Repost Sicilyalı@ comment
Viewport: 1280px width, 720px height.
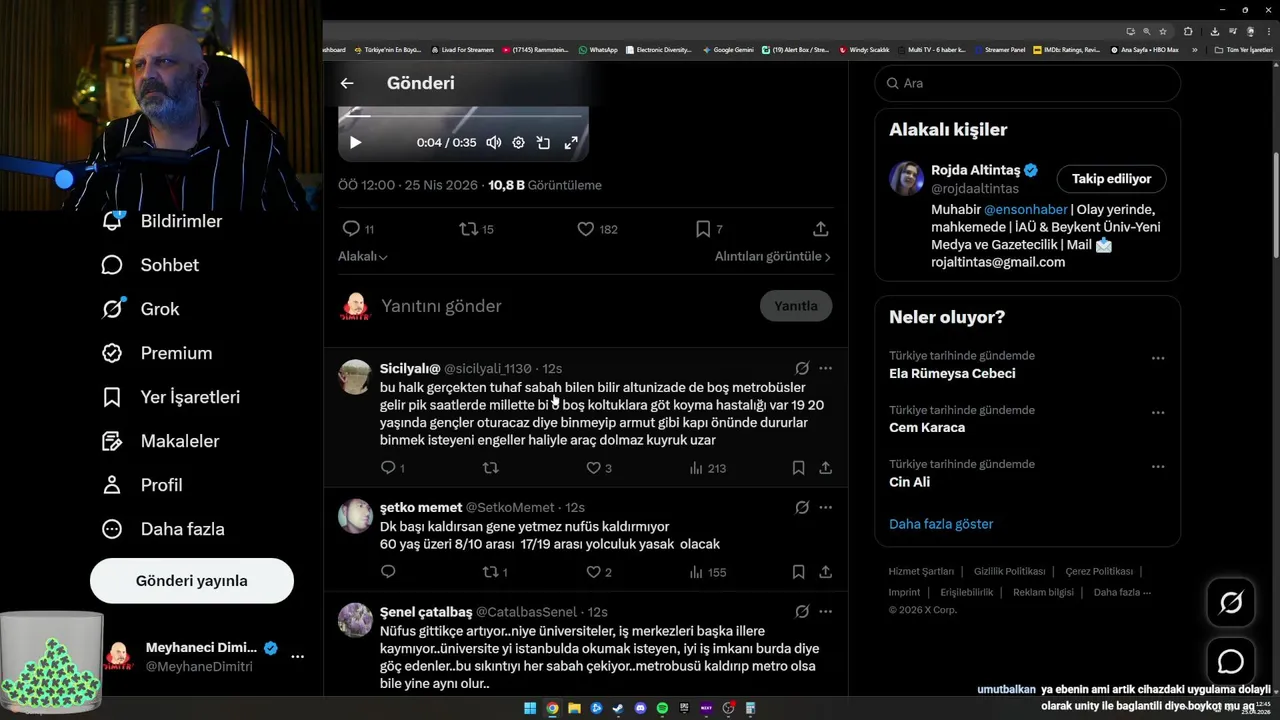(x=490, y=468)
